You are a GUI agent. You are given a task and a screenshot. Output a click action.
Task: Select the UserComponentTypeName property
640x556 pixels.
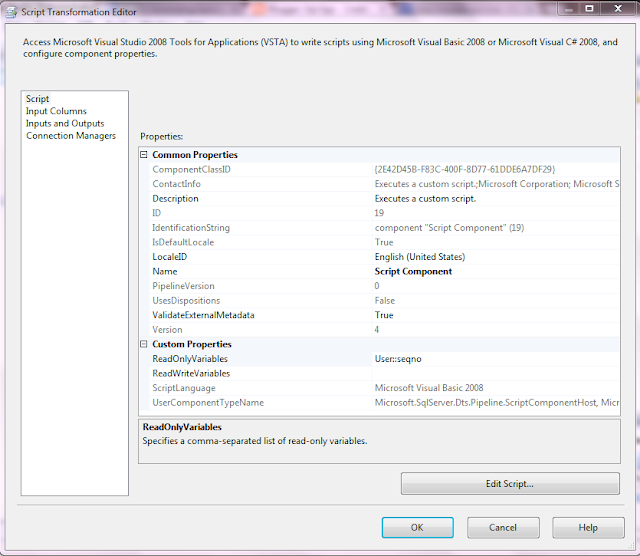(208, 403)
